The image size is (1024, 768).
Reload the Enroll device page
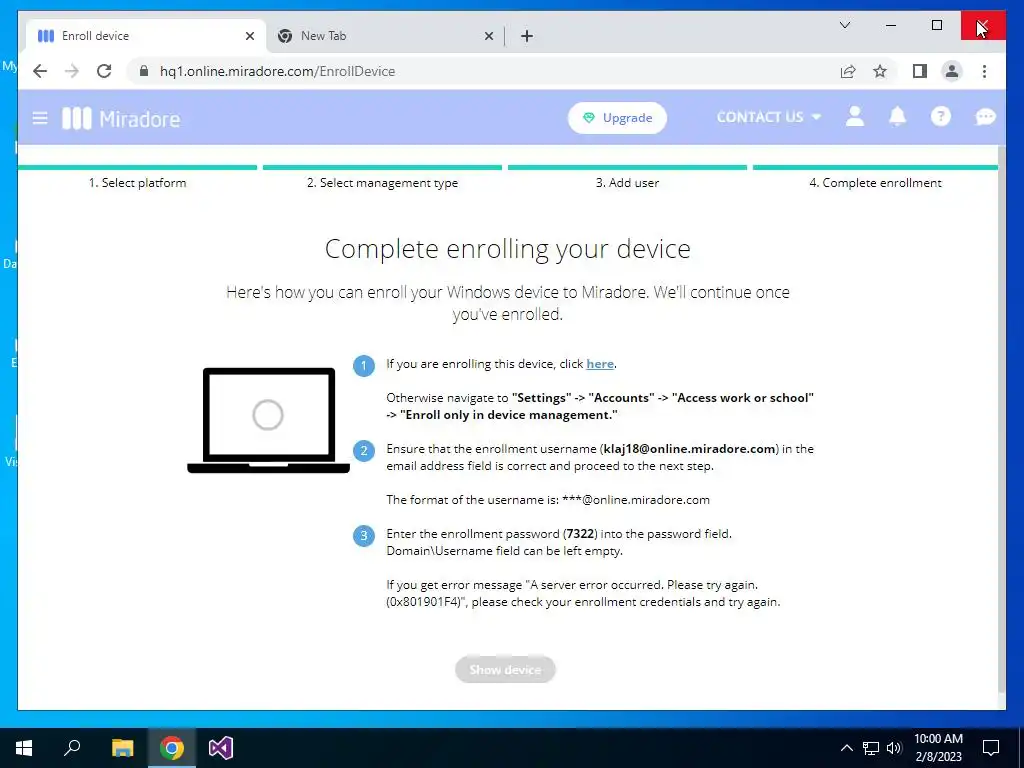coord(104,71)
